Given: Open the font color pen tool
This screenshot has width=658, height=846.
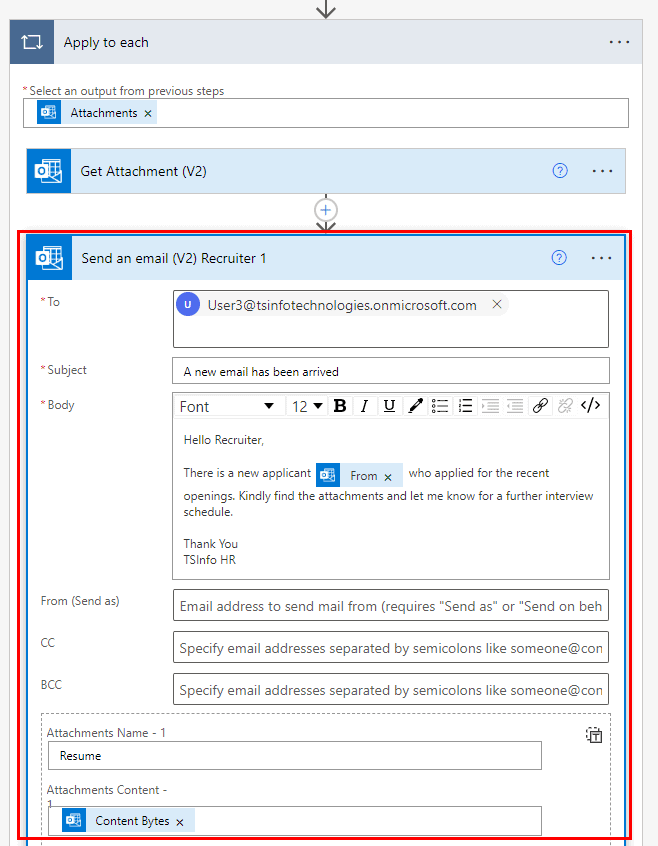Looking at the screenshot, I should [x=415, y=406].
